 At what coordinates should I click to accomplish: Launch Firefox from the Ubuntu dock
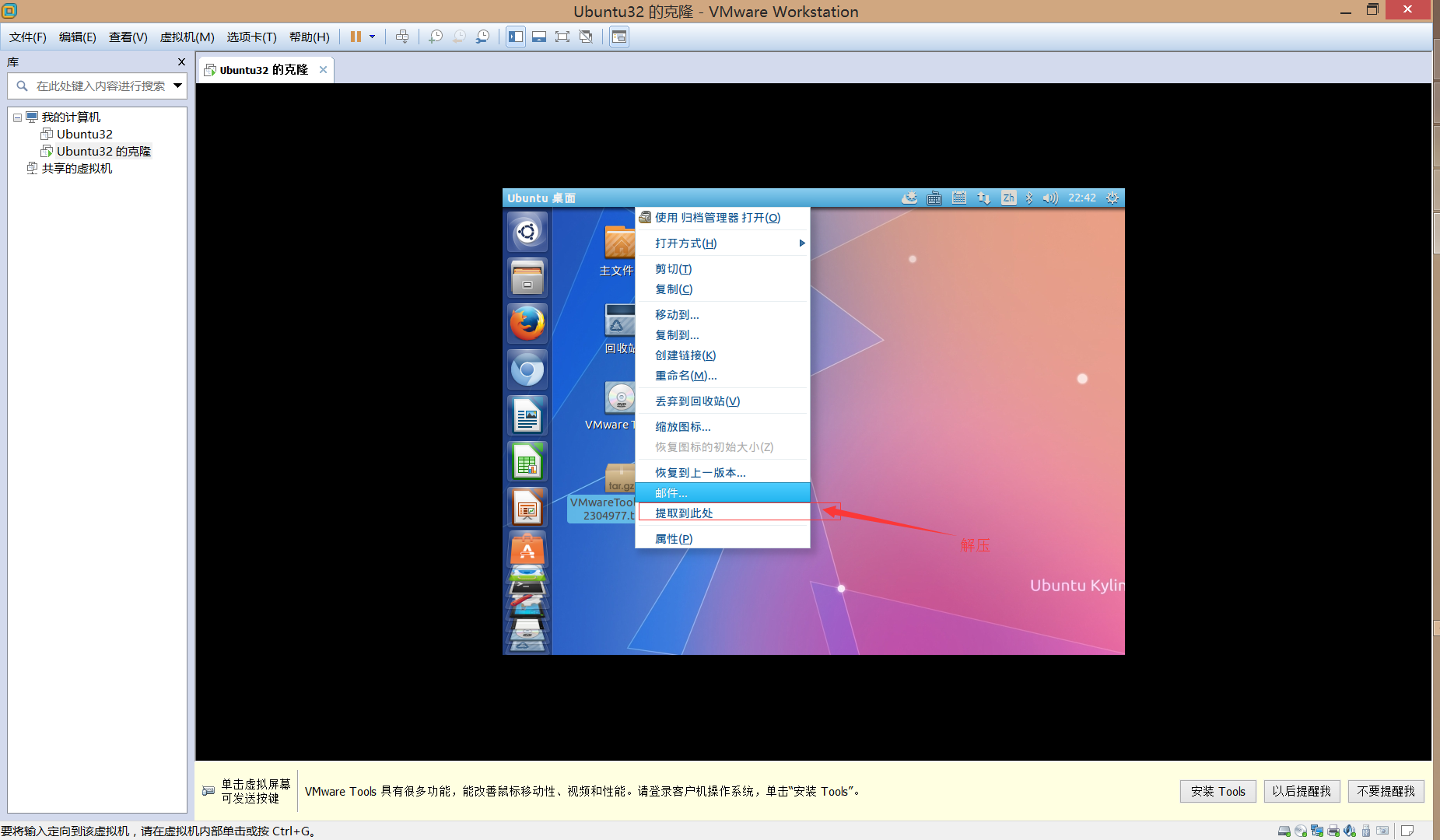pos(527,324)
